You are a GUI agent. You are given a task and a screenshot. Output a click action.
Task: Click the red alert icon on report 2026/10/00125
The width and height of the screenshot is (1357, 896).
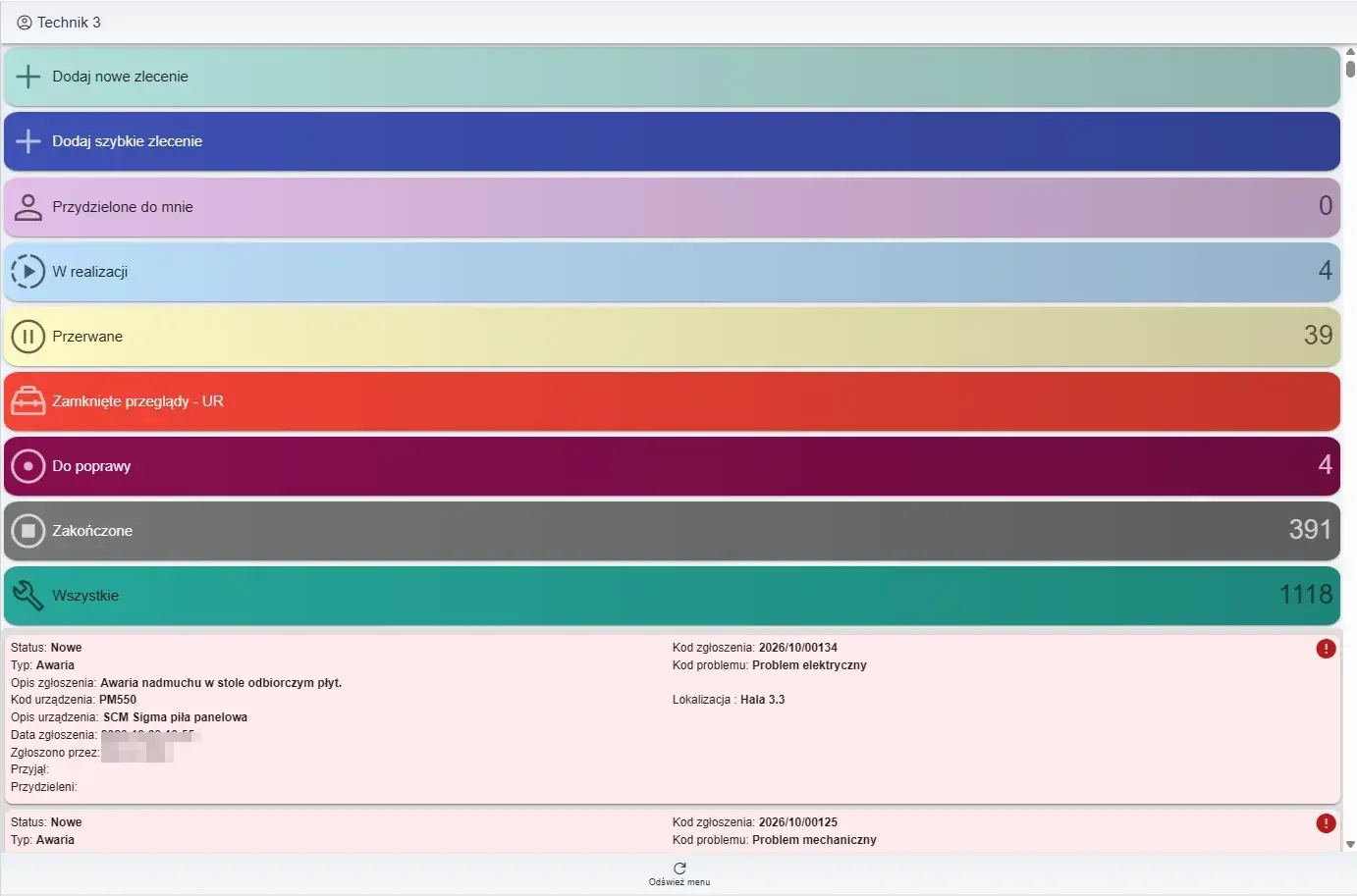(x=1326, y=823)
